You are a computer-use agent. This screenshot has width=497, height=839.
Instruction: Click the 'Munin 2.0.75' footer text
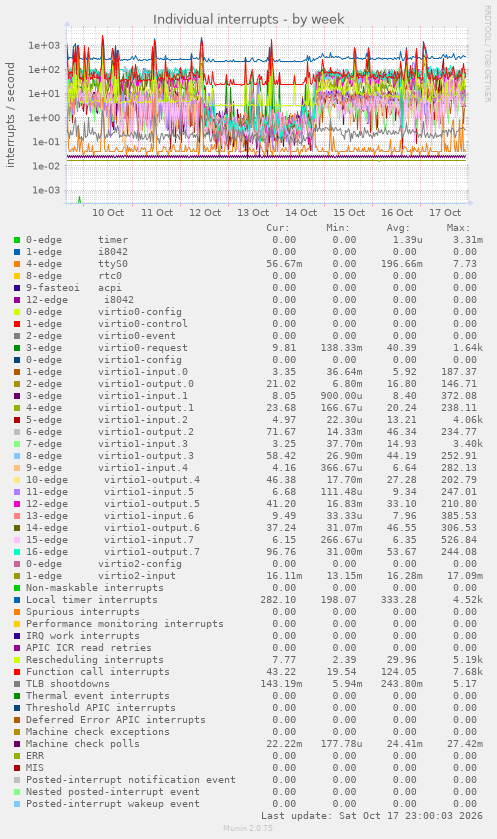[248, 828]
